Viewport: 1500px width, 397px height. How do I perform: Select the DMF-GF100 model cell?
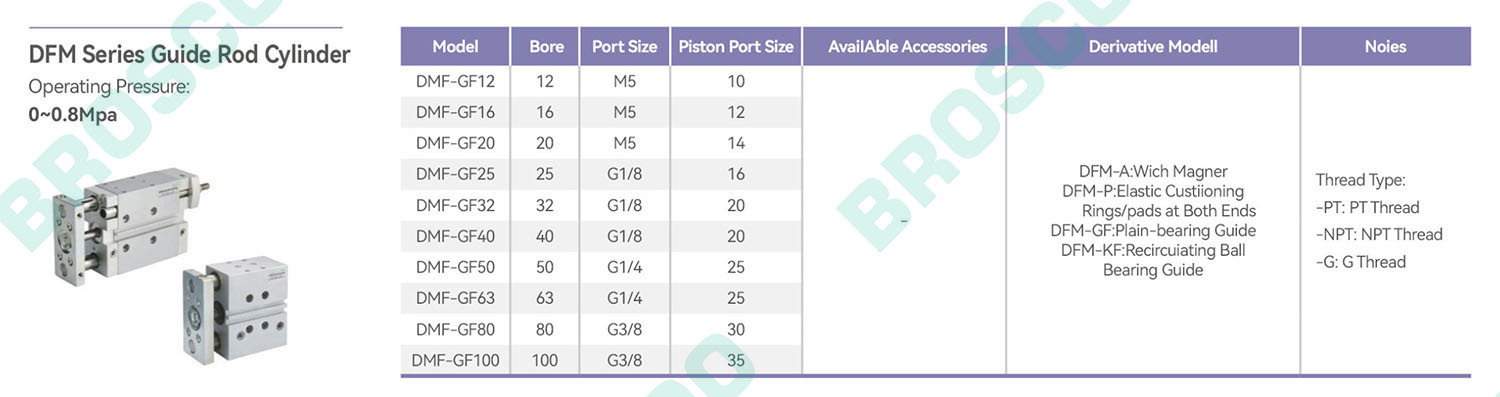tap(455, 360)
